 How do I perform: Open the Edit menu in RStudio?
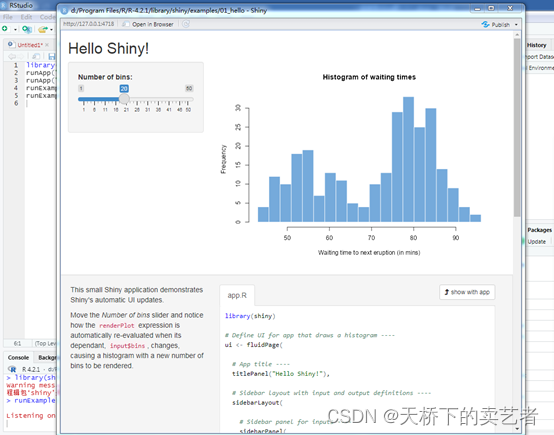coord(26,17)
